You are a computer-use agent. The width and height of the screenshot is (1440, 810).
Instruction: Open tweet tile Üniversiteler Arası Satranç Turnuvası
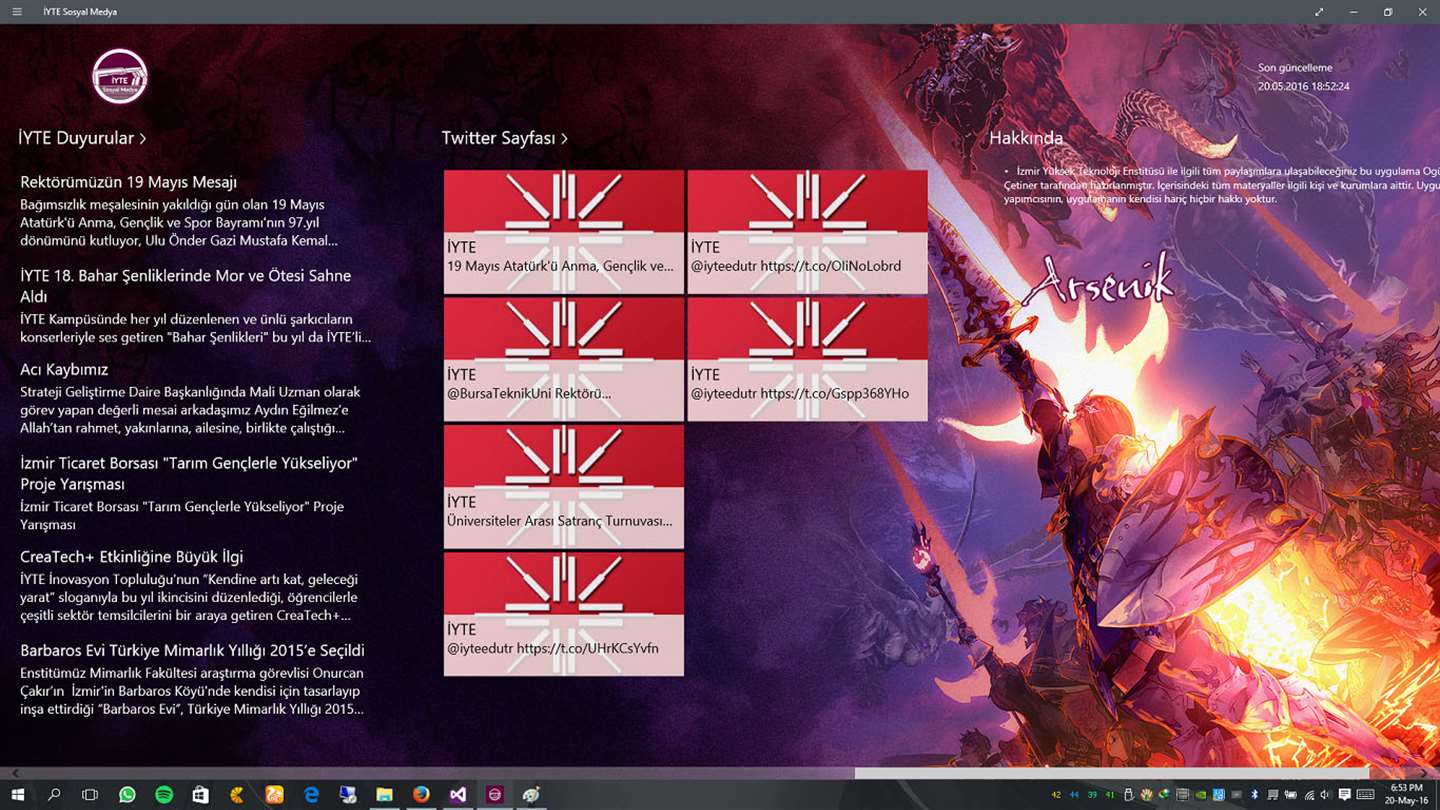coord(564,486)
